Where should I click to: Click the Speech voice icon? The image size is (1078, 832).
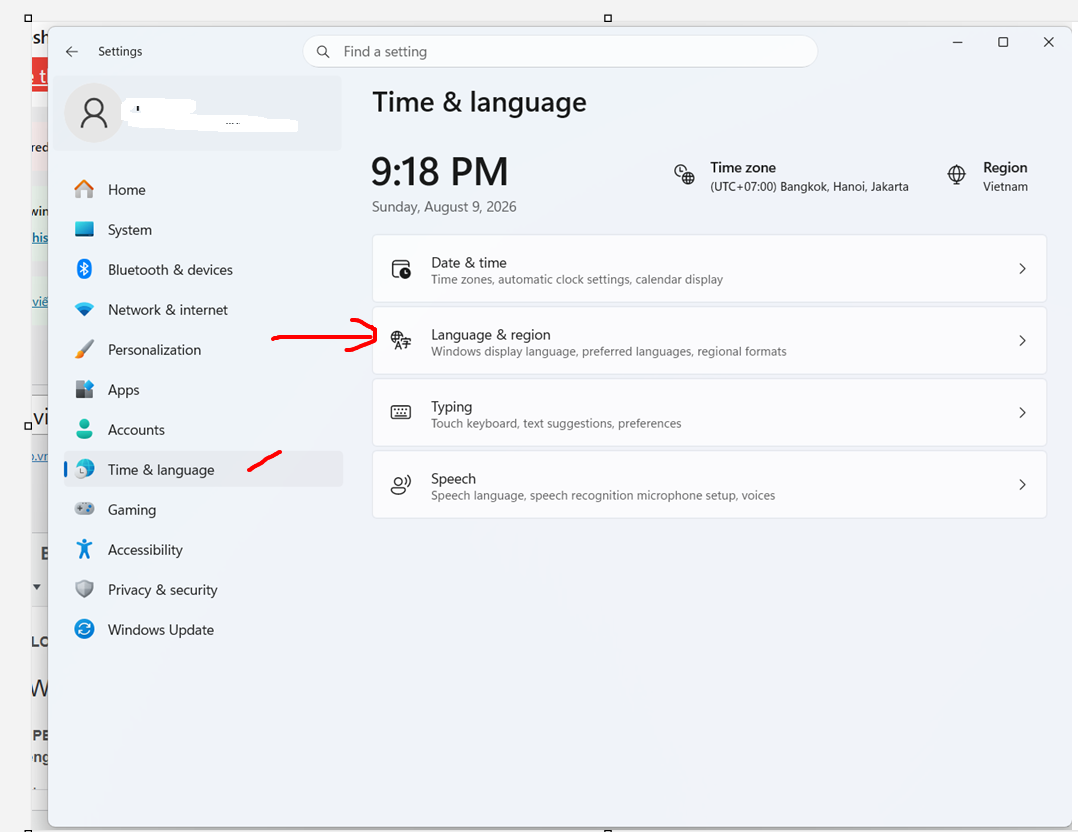401,485
